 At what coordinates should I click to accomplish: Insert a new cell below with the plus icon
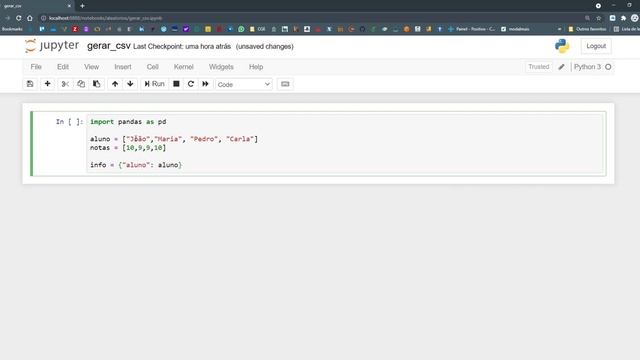(x=47, y=84)
